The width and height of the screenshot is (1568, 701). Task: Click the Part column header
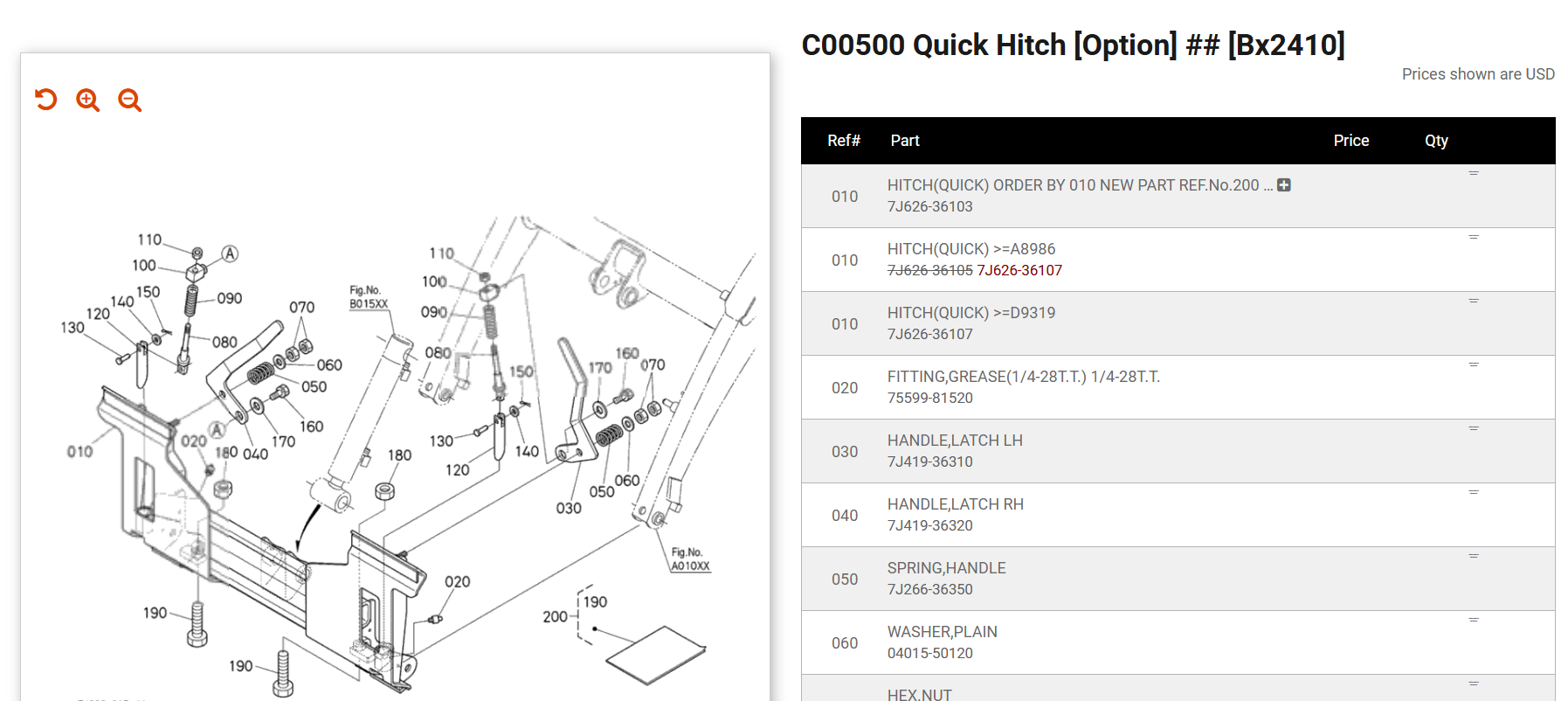click(905, 141)
